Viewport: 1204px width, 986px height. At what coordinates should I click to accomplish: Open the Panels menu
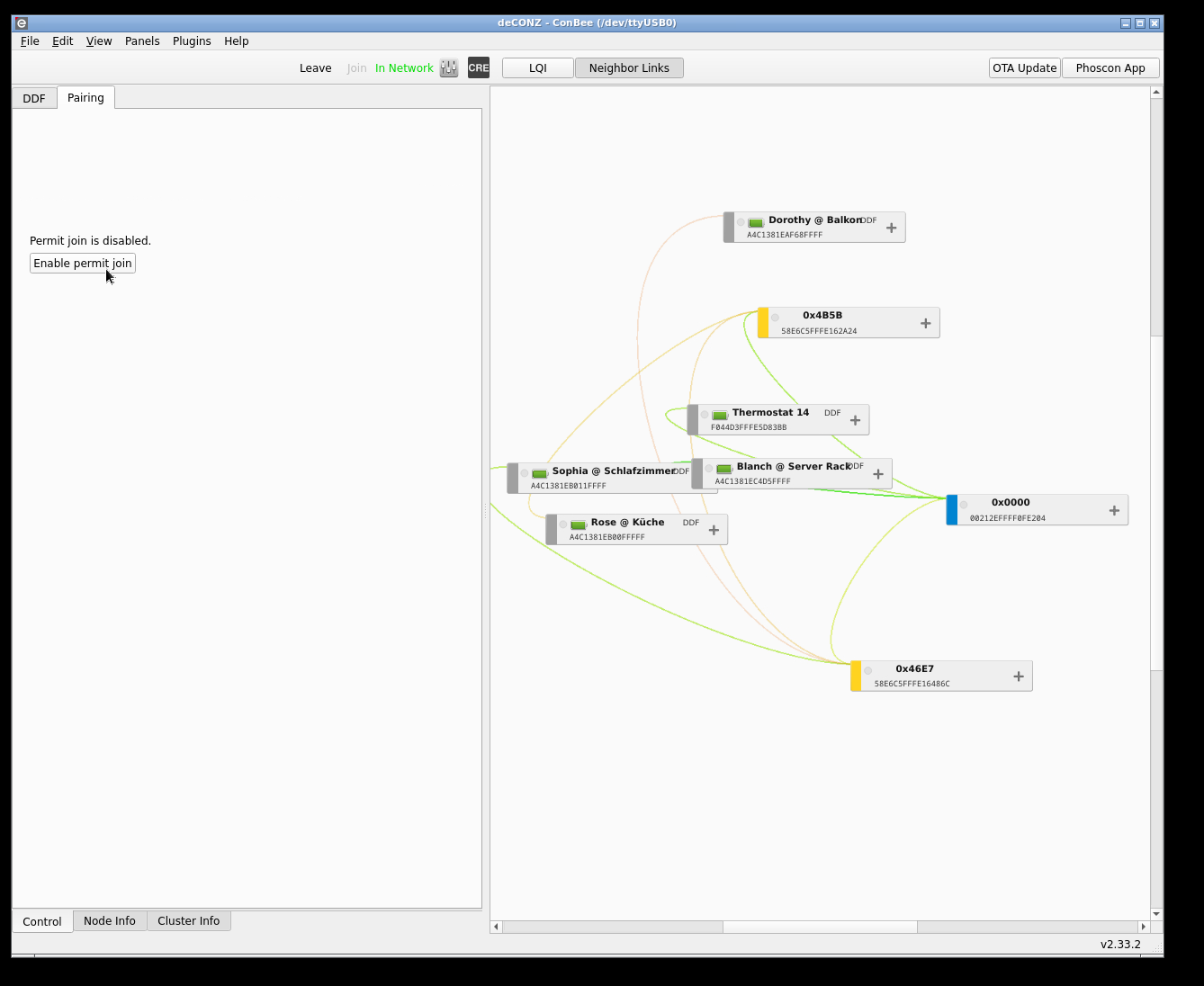(142, 41)
